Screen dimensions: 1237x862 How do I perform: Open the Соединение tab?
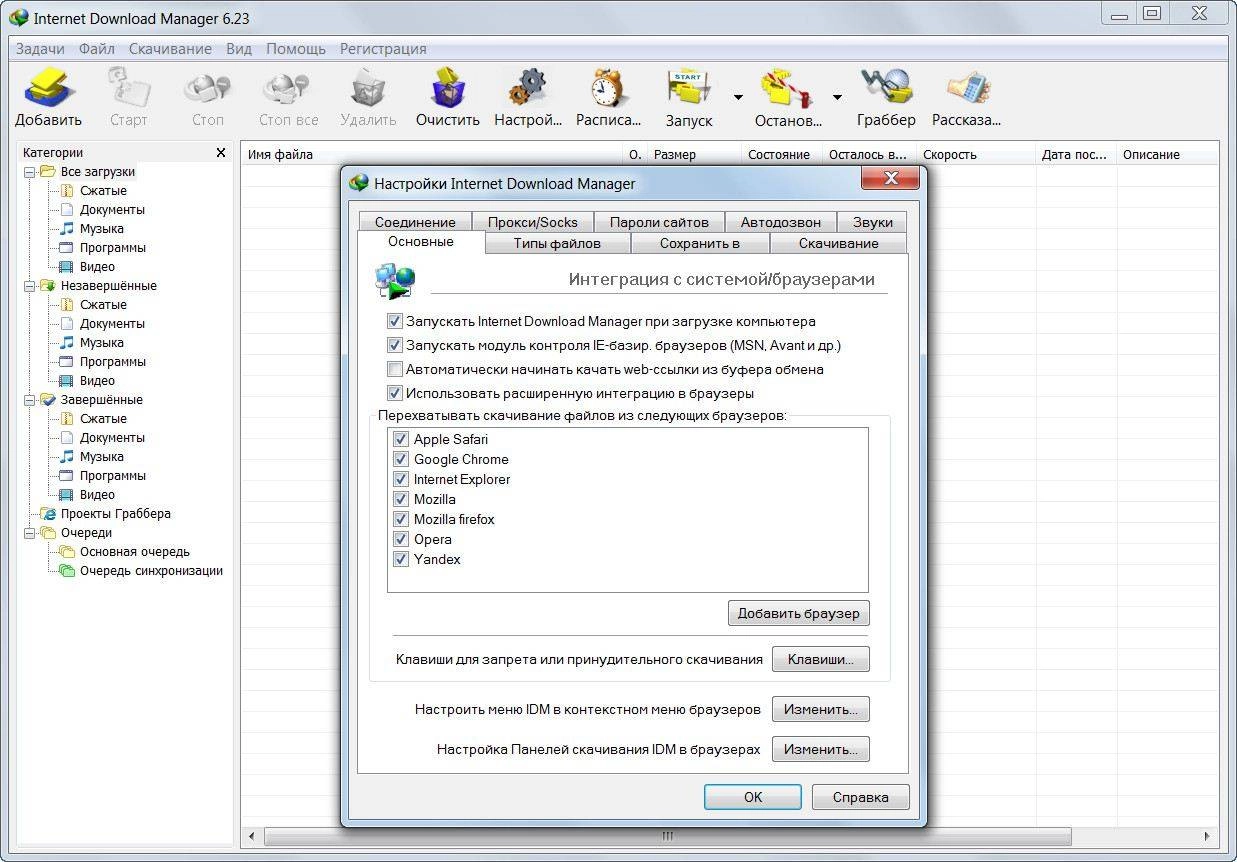click(x=415, y=222)
